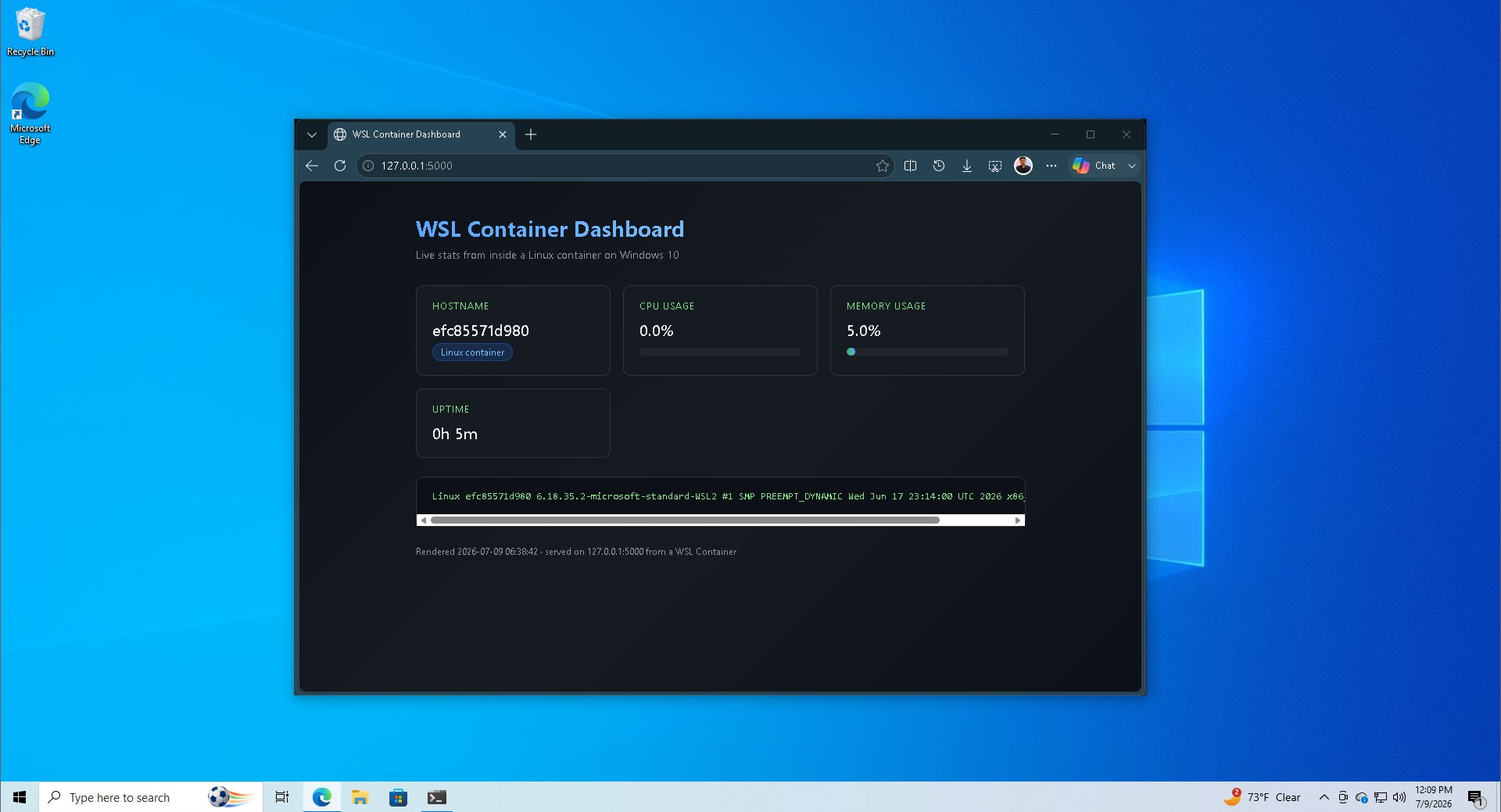Click the horizontal scrollbar thumb
This screenshot has width=1501, height=812.
point(685,520)
